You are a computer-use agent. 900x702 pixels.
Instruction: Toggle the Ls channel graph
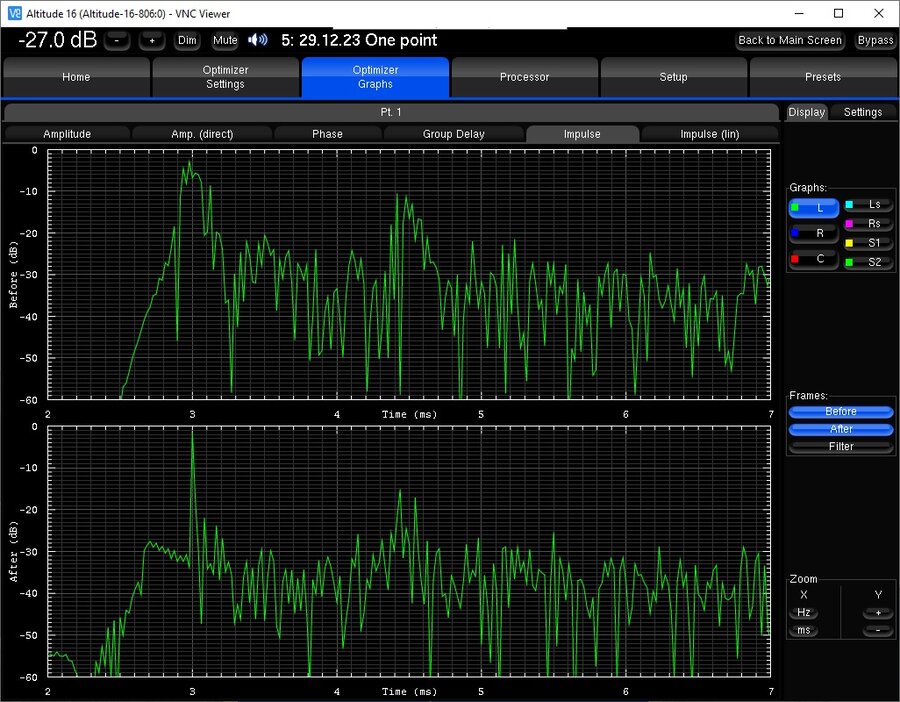point(868,204)
